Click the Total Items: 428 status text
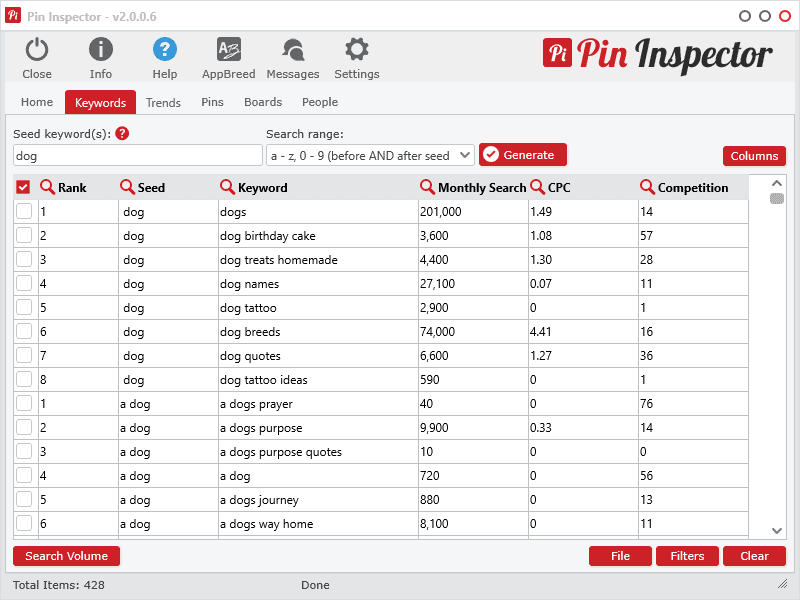Screen dimensions: 800x600 point(59,585)
